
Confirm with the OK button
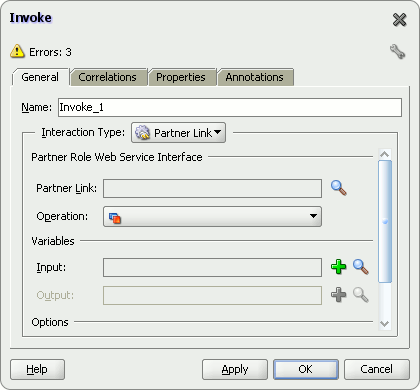[x=306, y=369]
